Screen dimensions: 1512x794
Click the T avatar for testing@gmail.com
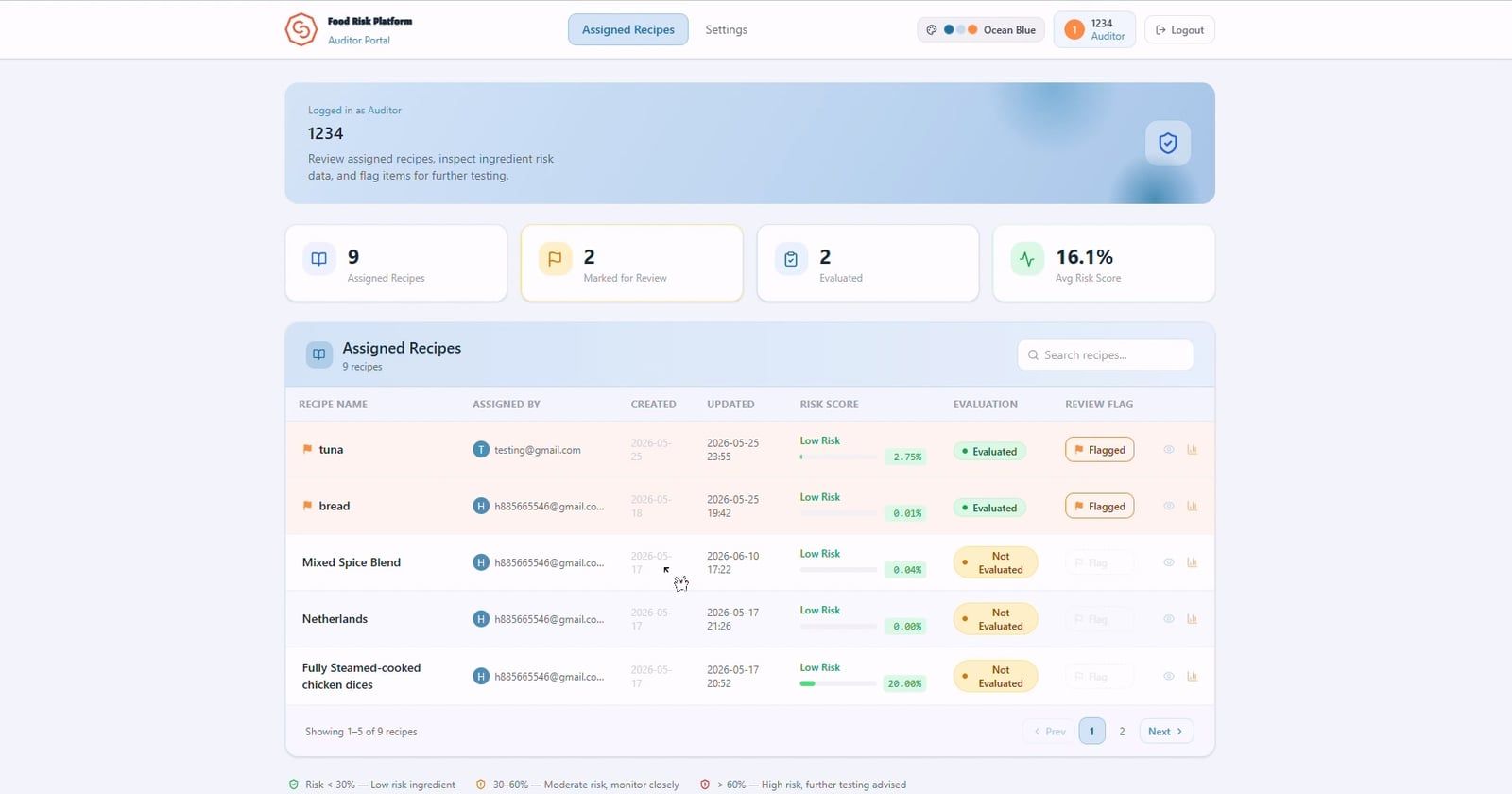pos(481,450)
